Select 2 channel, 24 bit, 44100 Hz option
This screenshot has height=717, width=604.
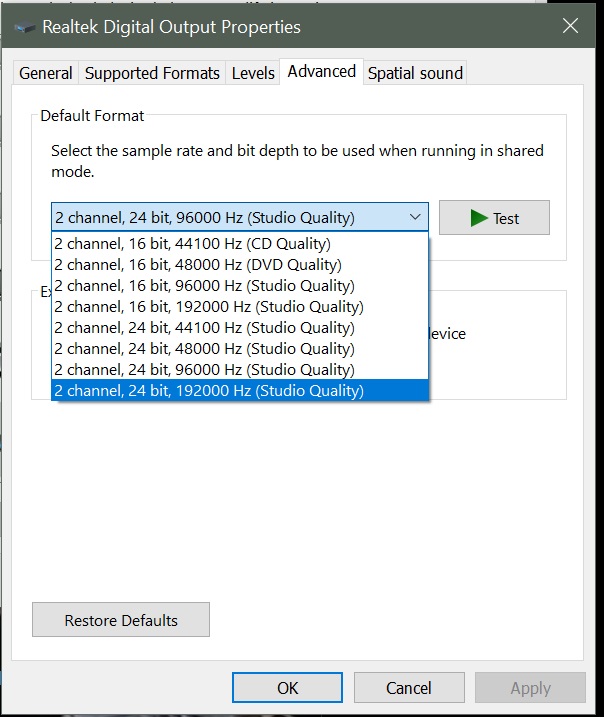(240, 328)
